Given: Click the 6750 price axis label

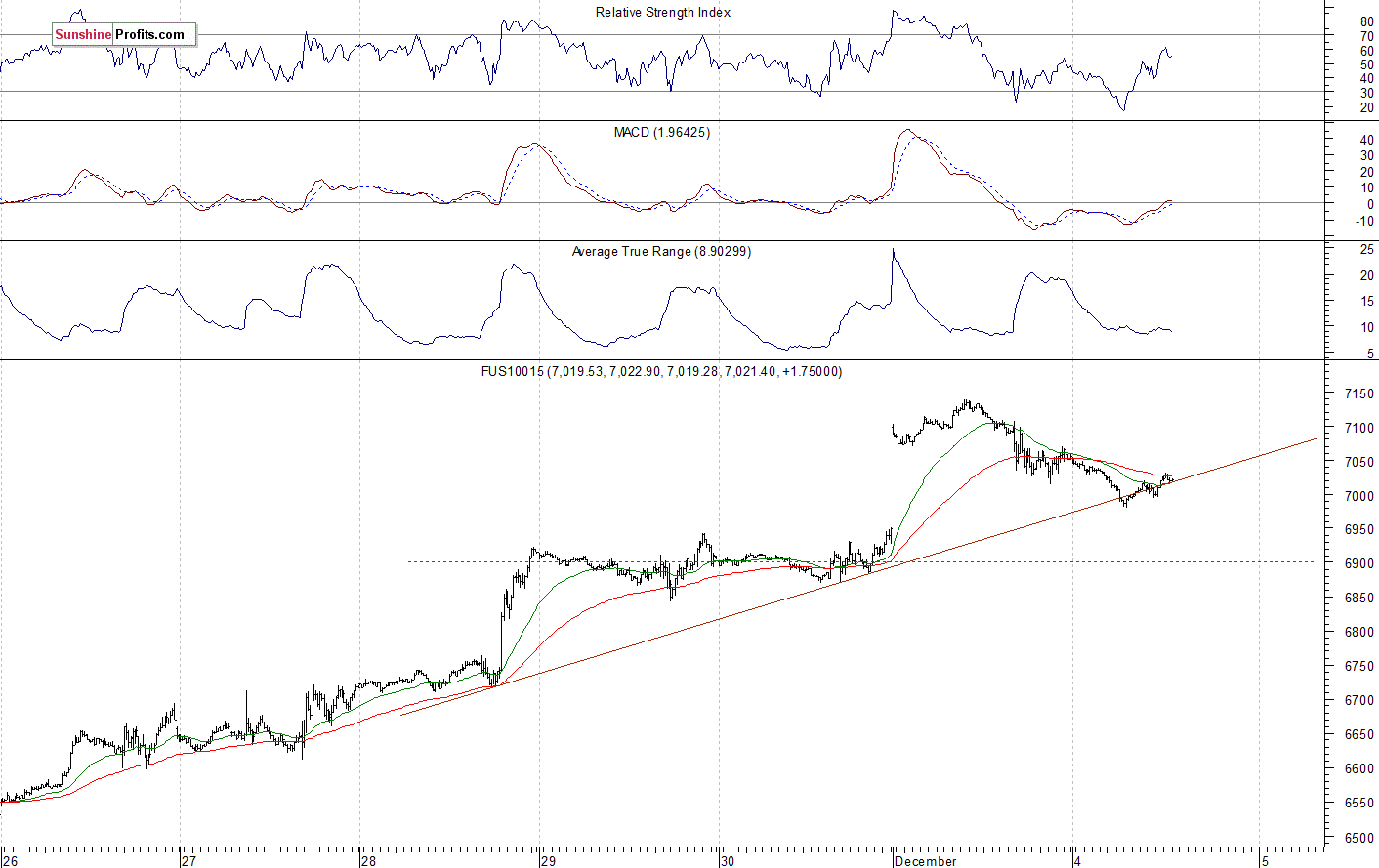Looking at the screenshot, I should (x=1359, y=667).
